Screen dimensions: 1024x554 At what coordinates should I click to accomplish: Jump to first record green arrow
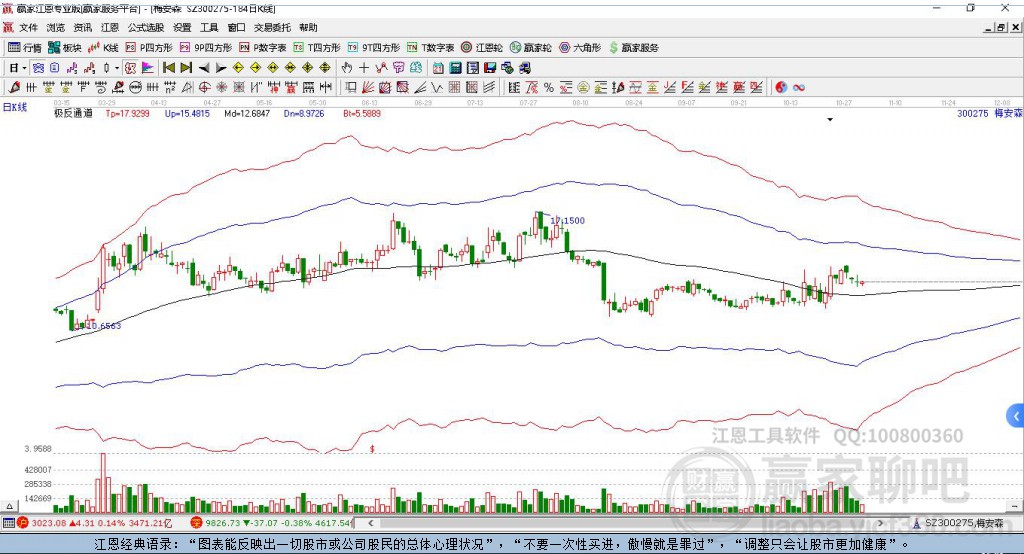168,68
